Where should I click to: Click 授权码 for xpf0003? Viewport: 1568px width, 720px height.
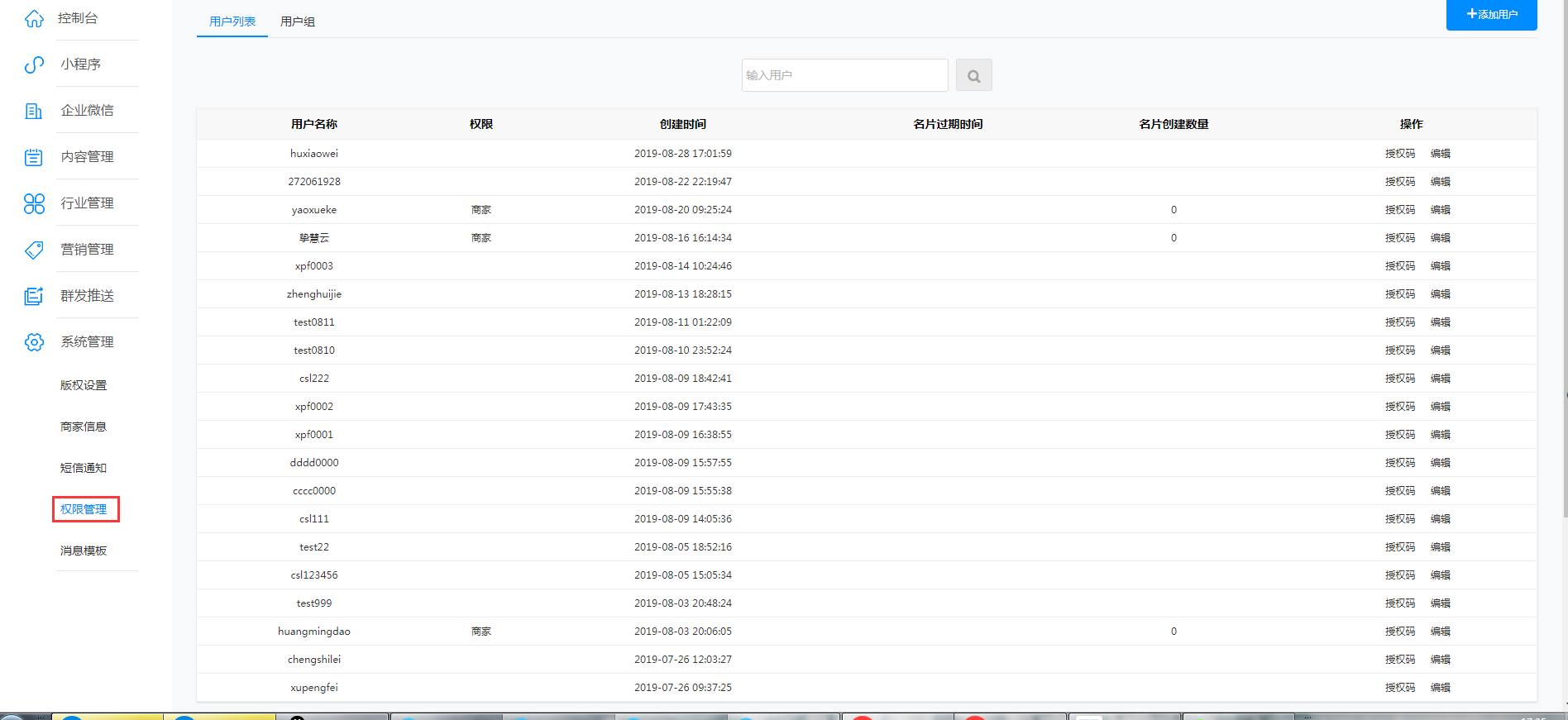pos(1400,266)
